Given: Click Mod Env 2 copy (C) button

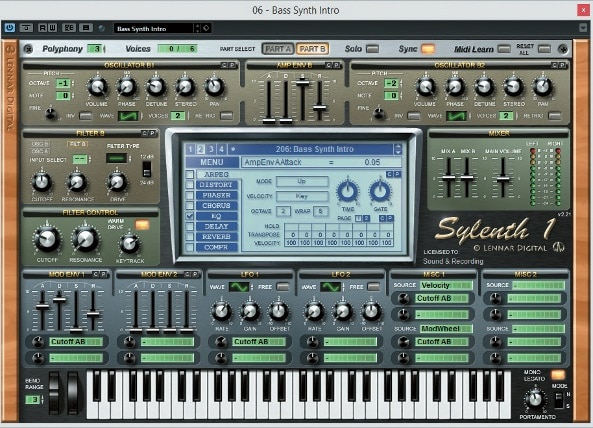Looking at the screenshot, I should (188, 274).
